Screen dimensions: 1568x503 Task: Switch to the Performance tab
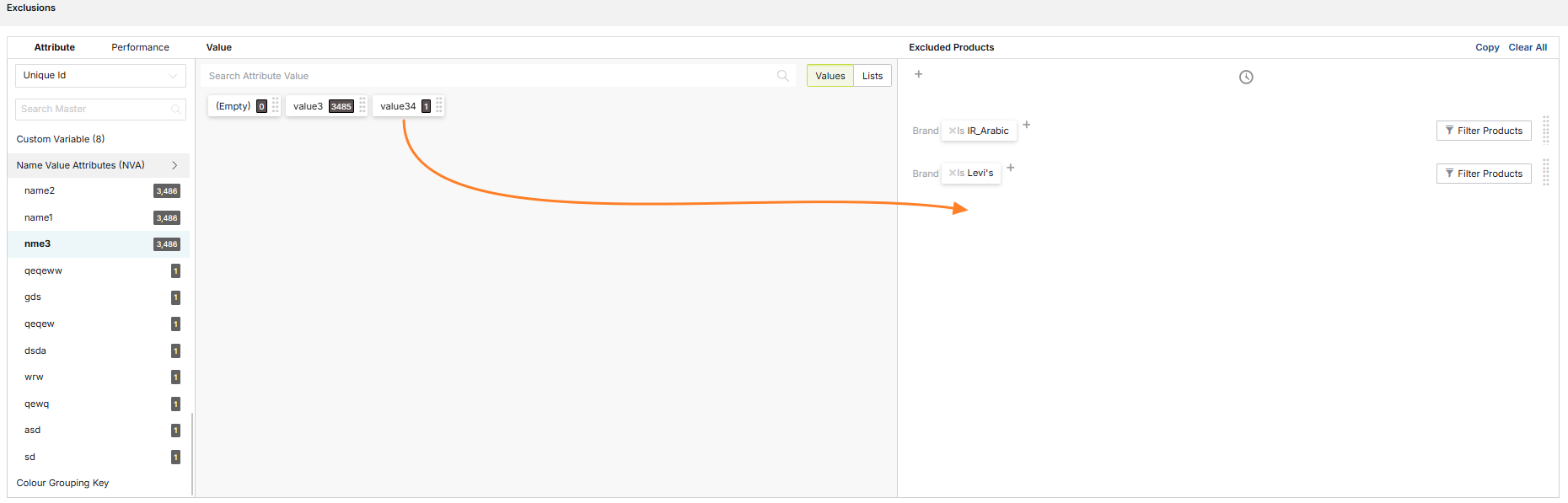tap(140, 47)
